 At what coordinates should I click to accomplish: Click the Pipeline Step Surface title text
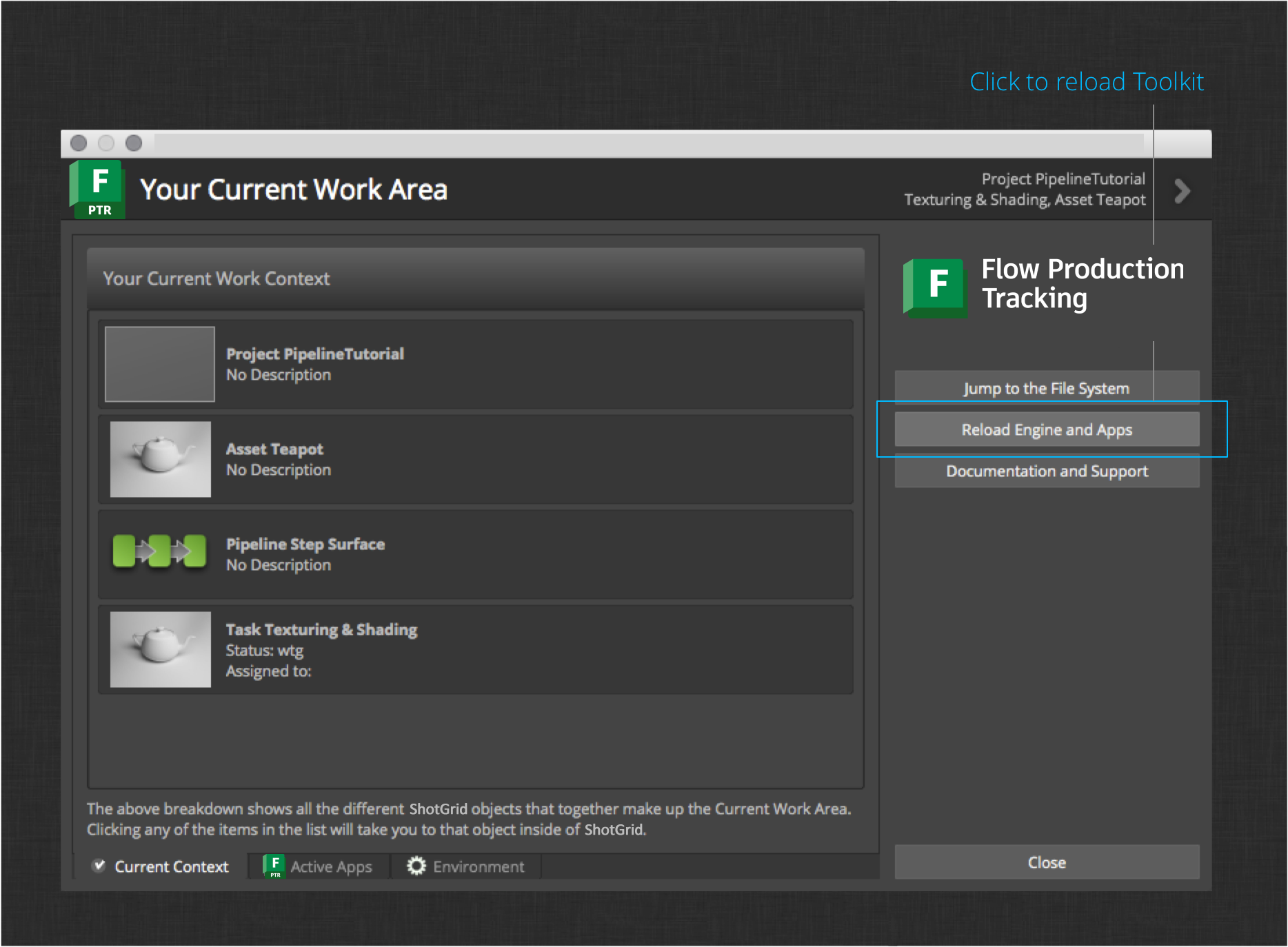coord(305,544)
